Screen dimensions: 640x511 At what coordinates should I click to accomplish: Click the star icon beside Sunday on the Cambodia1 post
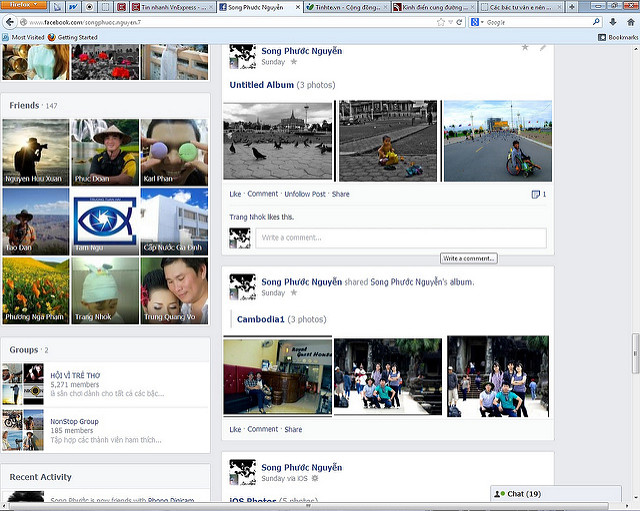(293, 293)
